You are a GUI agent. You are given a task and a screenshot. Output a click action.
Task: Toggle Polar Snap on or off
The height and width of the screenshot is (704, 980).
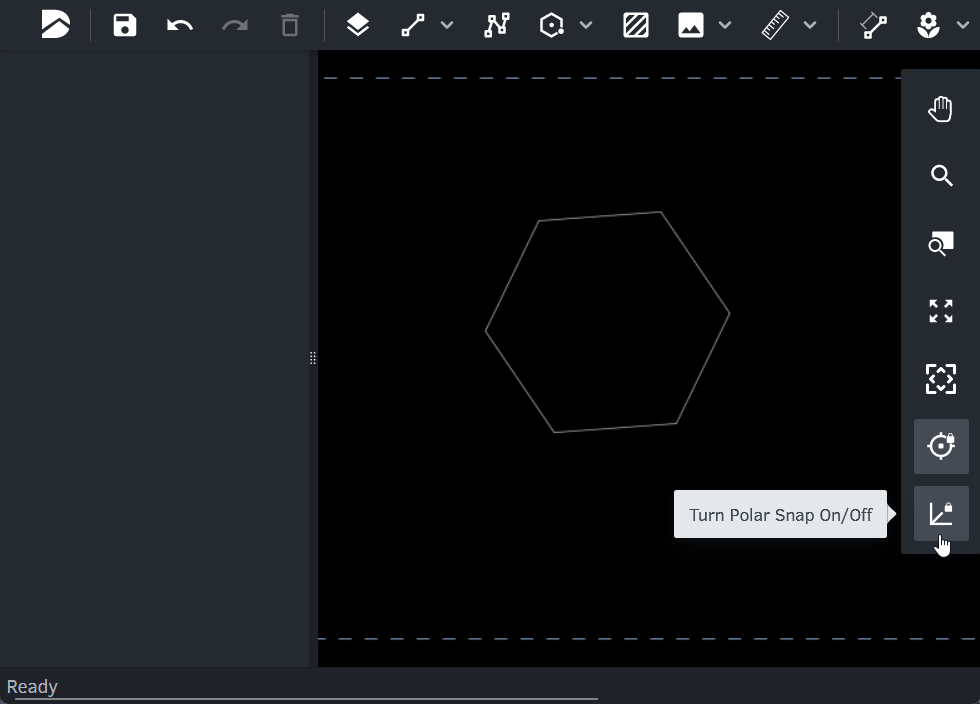point(941,514)
